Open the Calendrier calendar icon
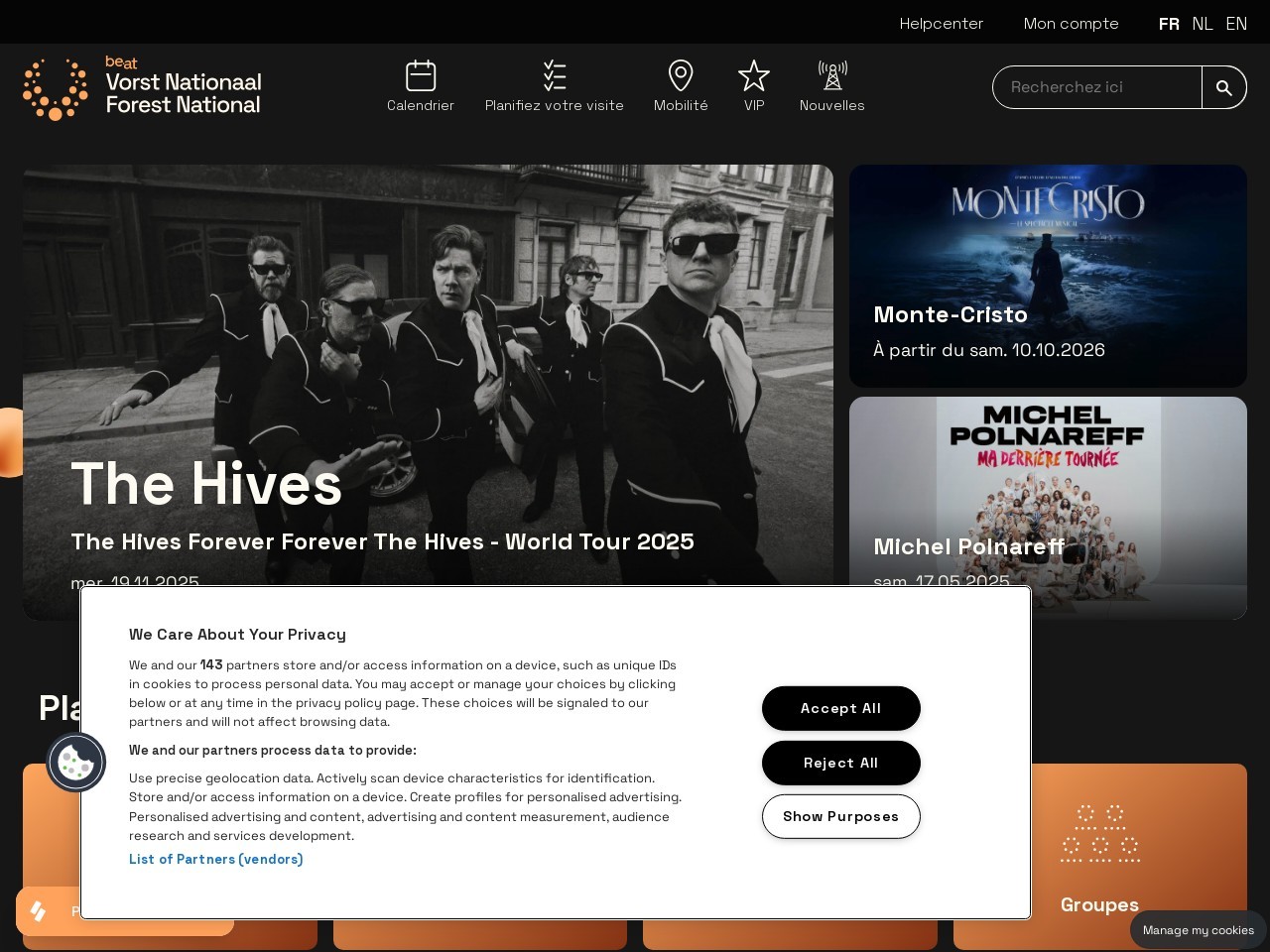Image resolution: width=1270 pixels, height=952 pixels. 421,75
